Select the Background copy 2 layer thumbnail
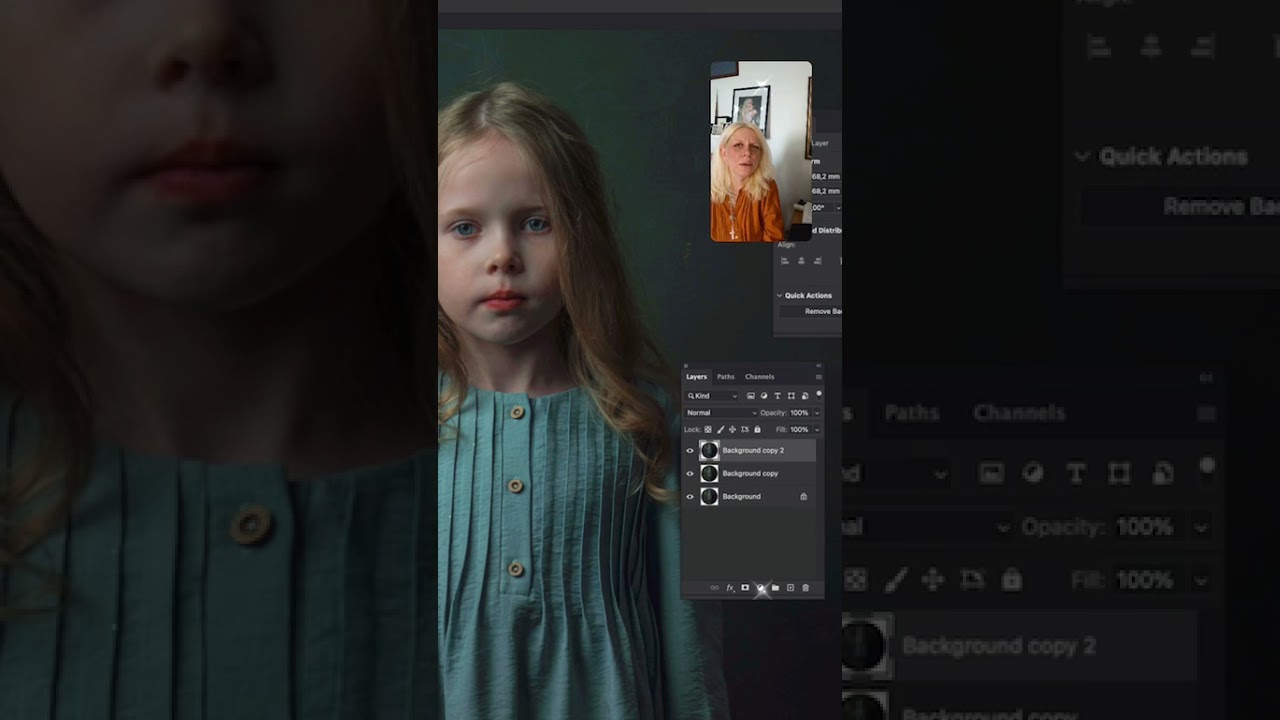This screenshot has height=720, width=1280. coord(709,451)
